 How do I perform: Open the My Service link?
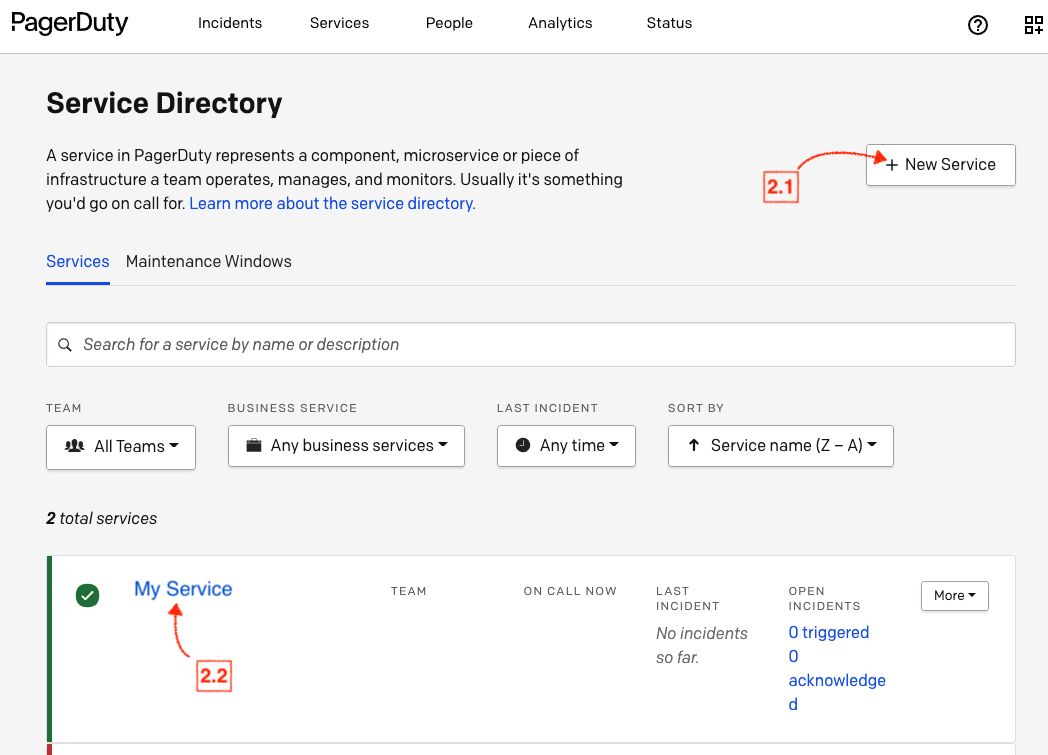(x=183, y=589)
